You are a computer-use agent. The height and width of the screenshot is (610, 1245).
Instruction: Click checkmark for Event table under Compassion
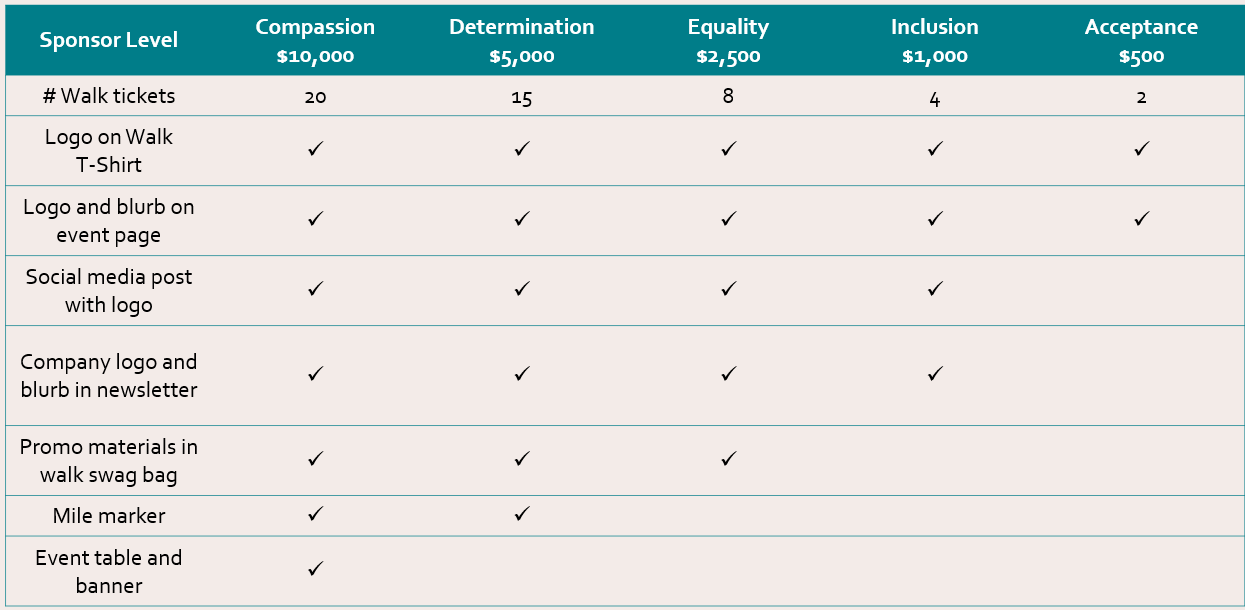[315, 568]
